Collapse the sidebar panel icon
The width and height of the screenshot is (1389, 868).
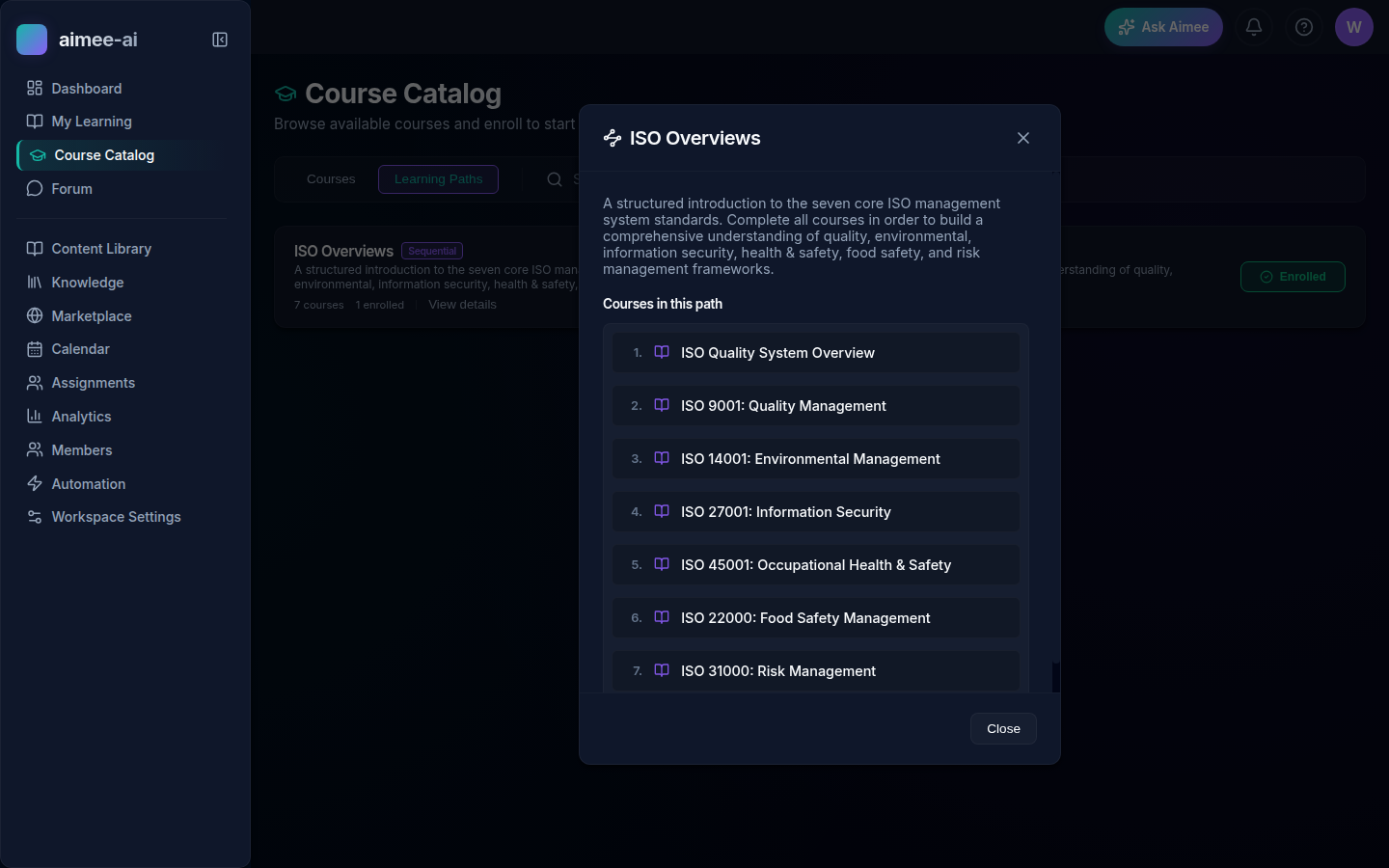tap(220, 40)
